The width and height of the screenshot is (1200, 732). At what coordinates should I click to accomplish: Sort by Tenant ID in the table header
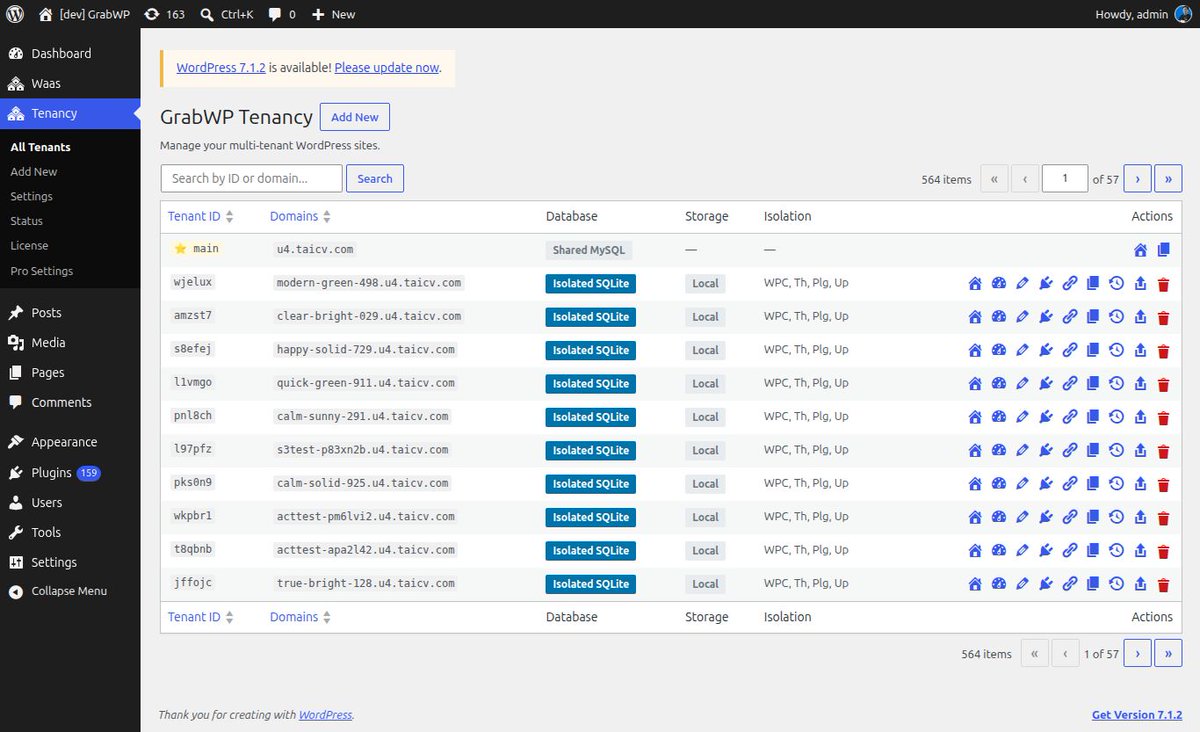[x=200, y=216]
